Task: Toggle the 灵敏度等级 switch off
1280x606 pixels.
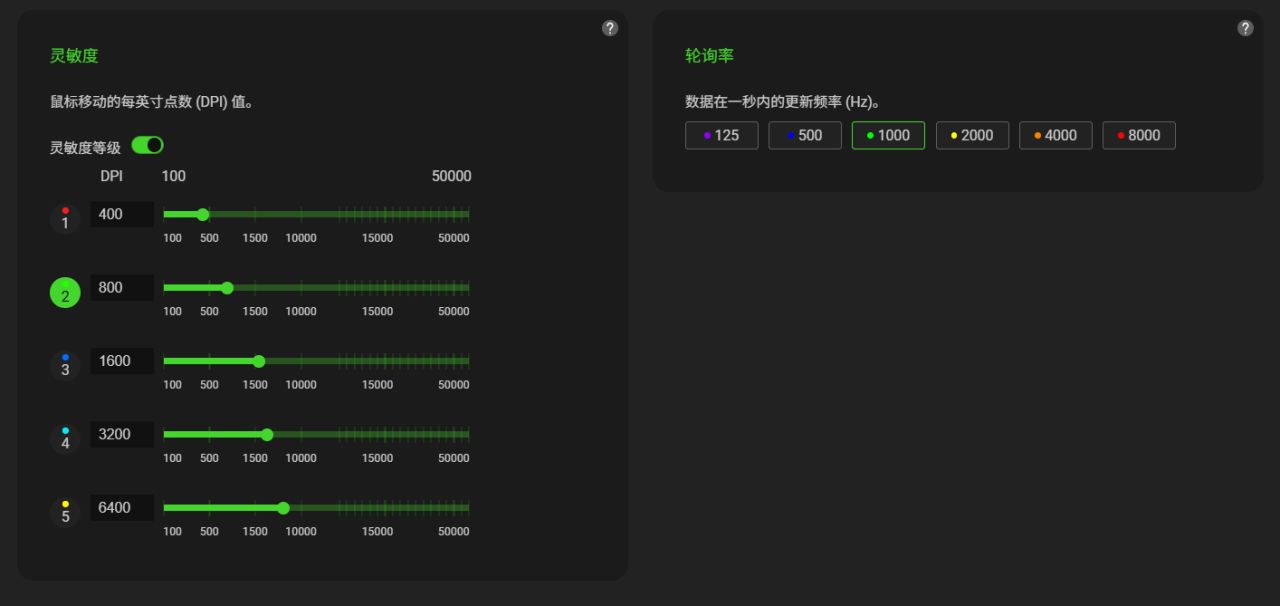Action: point(147,145)
